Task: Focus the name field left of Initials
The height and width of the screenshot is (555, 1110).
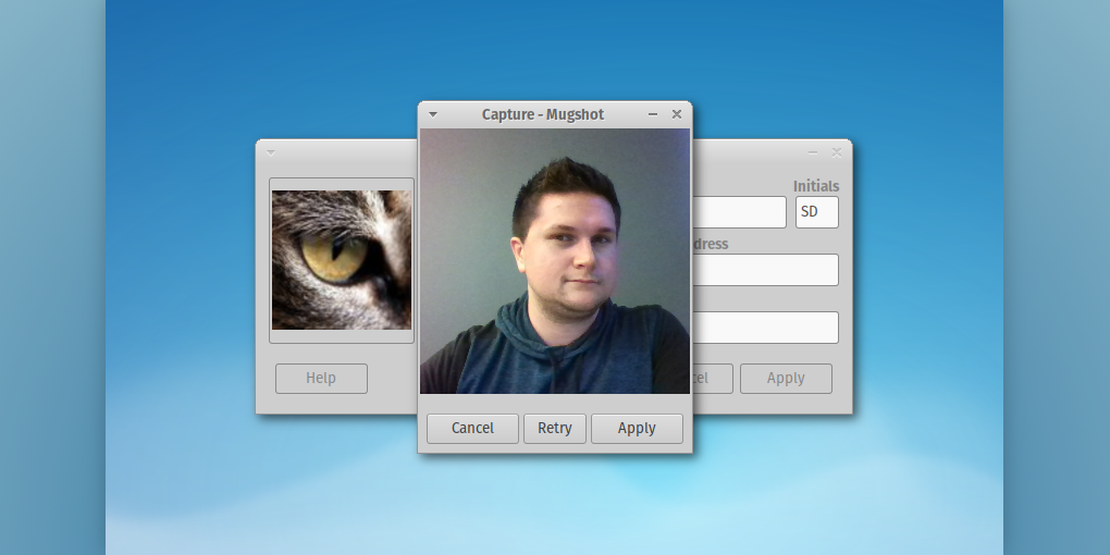Action: click(x=740, y=212)
